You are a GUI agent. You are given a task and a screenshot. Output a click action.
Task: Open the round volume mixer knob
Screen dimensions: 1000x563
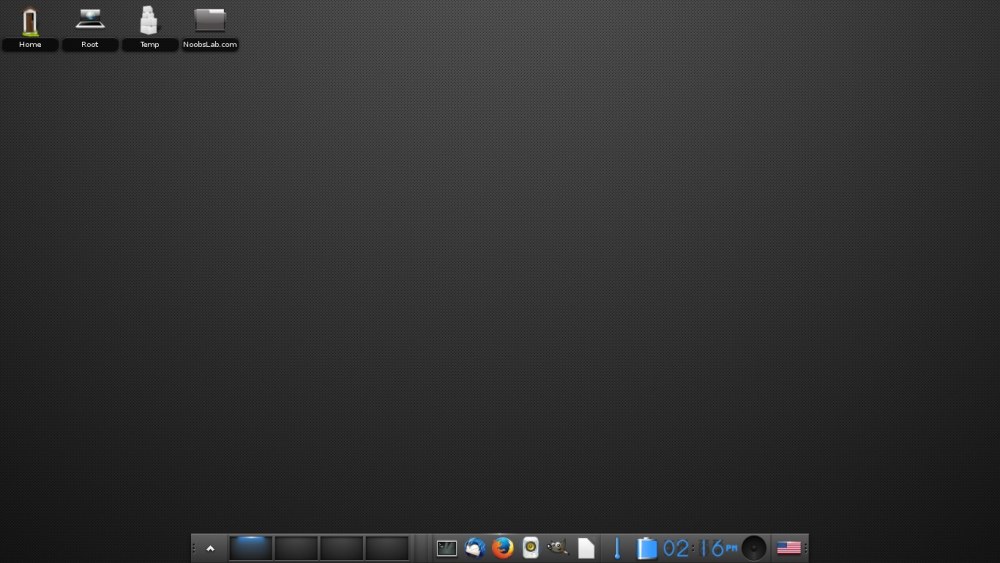[x=754, y=548]
